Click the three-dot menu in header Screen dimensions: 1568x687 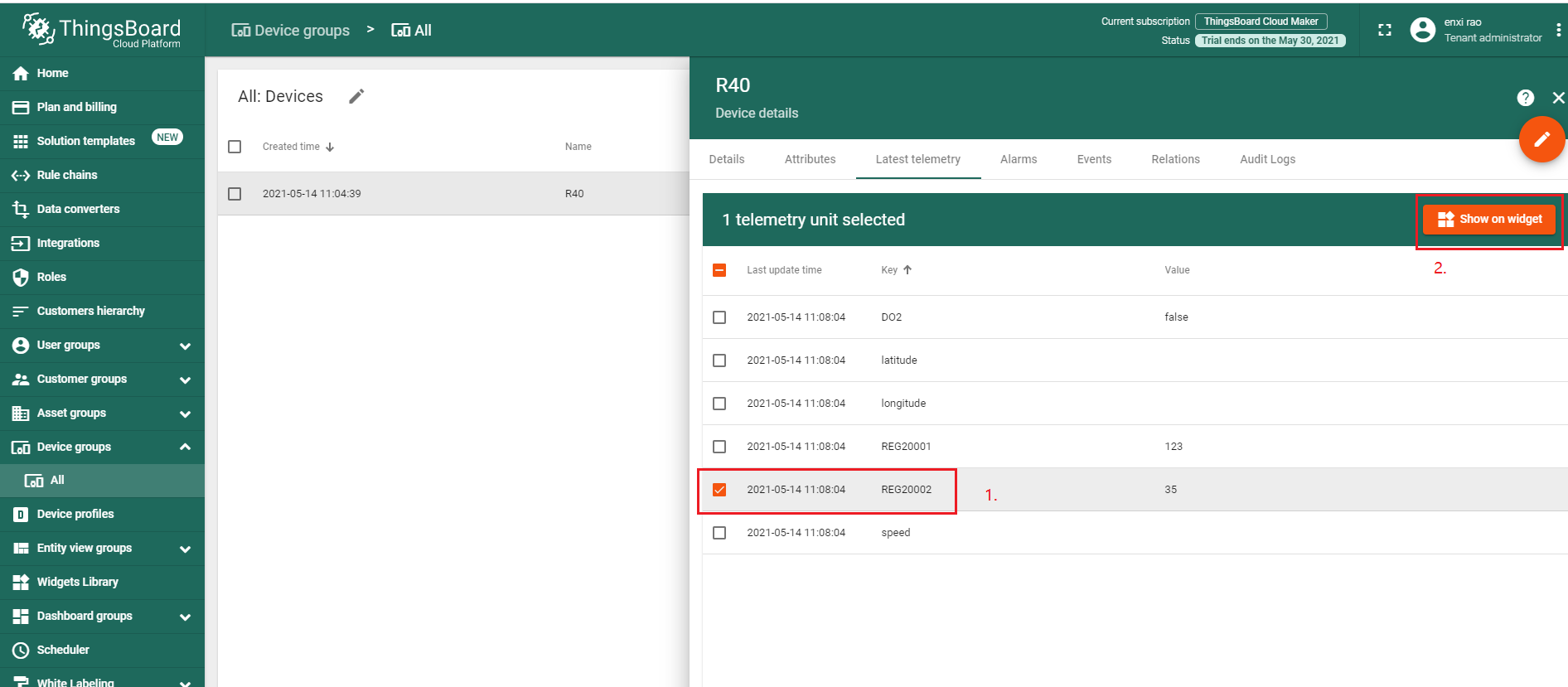[x=1558, y=31]
